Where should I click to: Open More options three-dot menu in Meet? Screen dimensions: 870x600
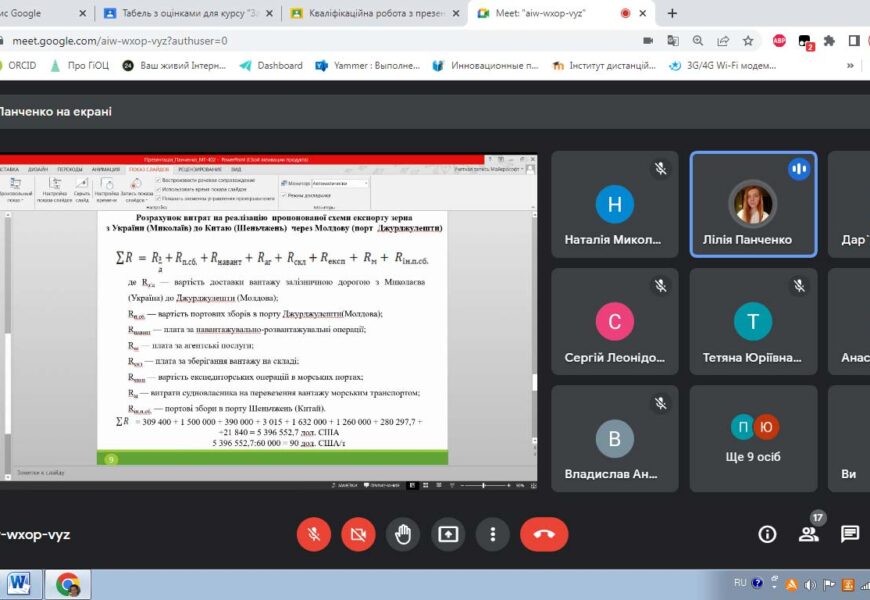493,534
